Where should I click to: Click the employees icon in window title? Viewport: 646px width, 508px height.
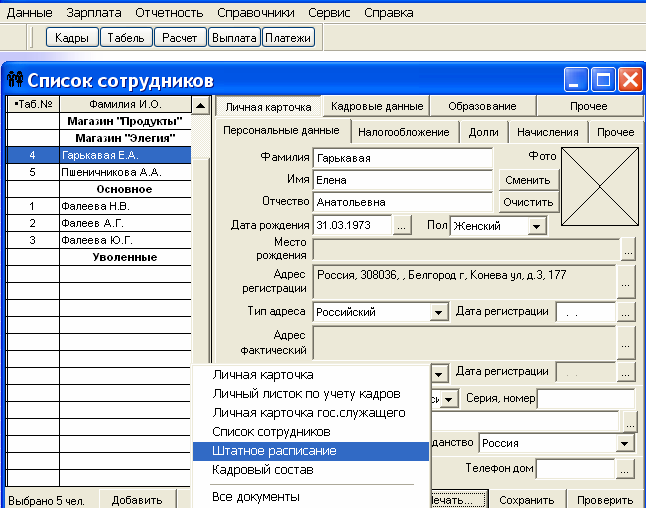click(15, 79)
